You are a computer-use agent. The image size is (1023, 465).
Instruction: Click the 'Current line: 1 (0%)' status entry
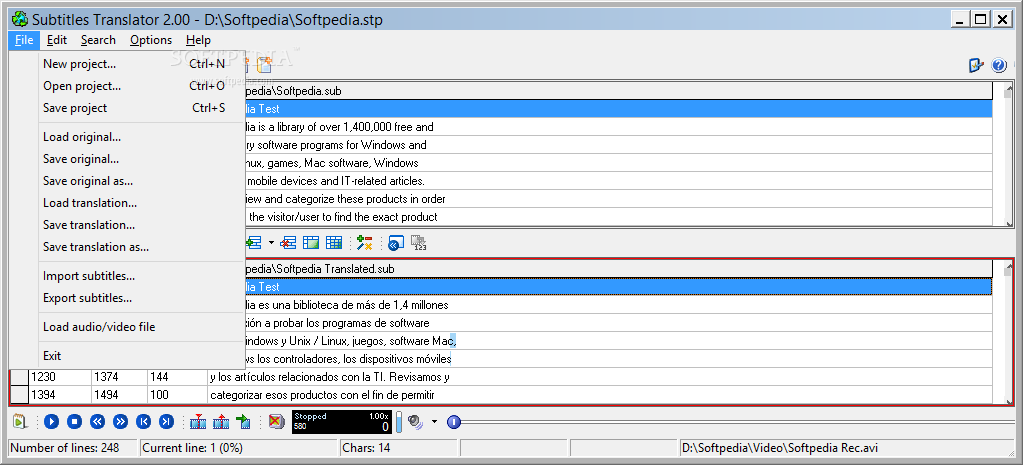[x=240, y=448]
